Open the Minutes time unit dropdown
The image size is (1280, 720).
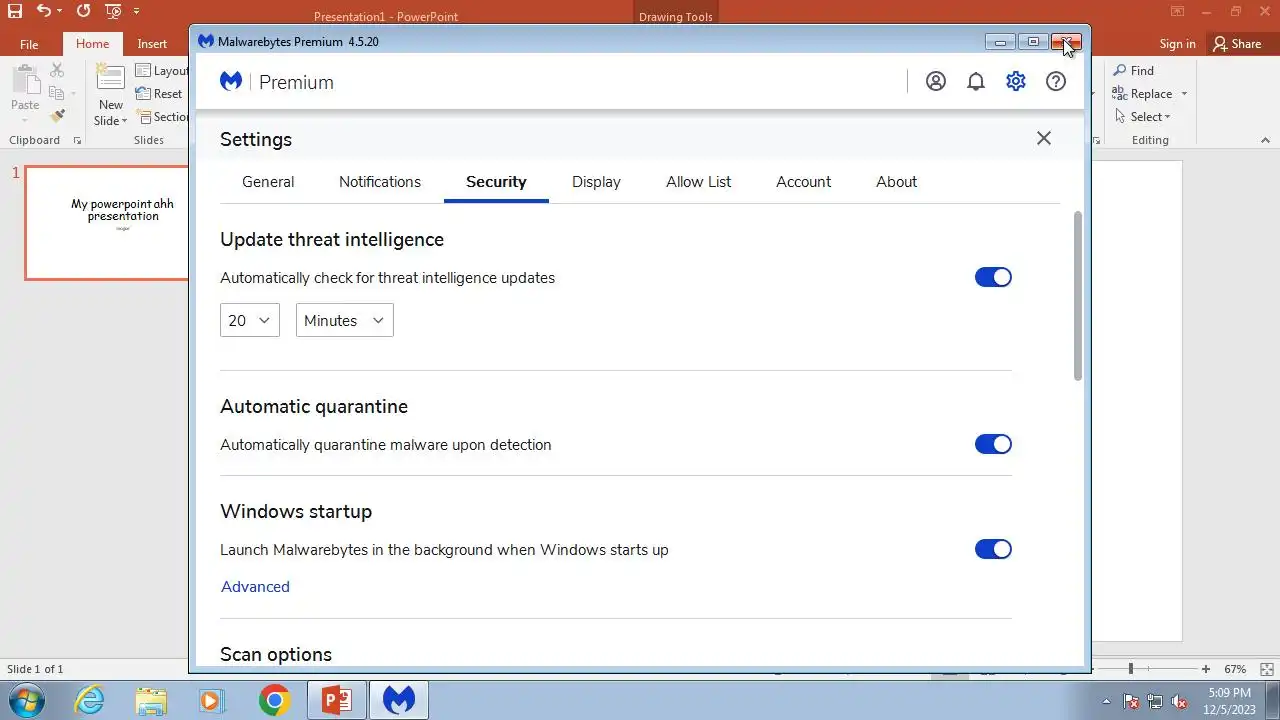point(345,320)
